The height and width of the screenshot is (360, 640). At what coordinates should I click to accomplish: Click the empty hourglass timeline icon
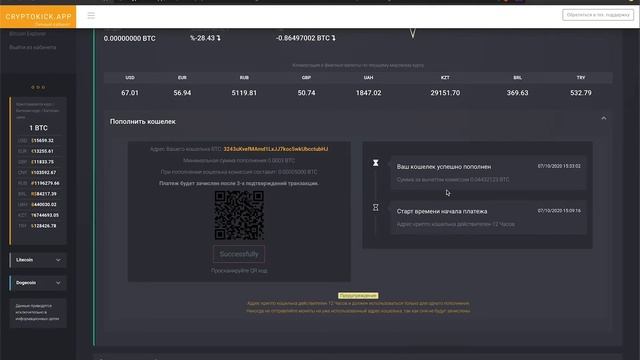point(376,208)
